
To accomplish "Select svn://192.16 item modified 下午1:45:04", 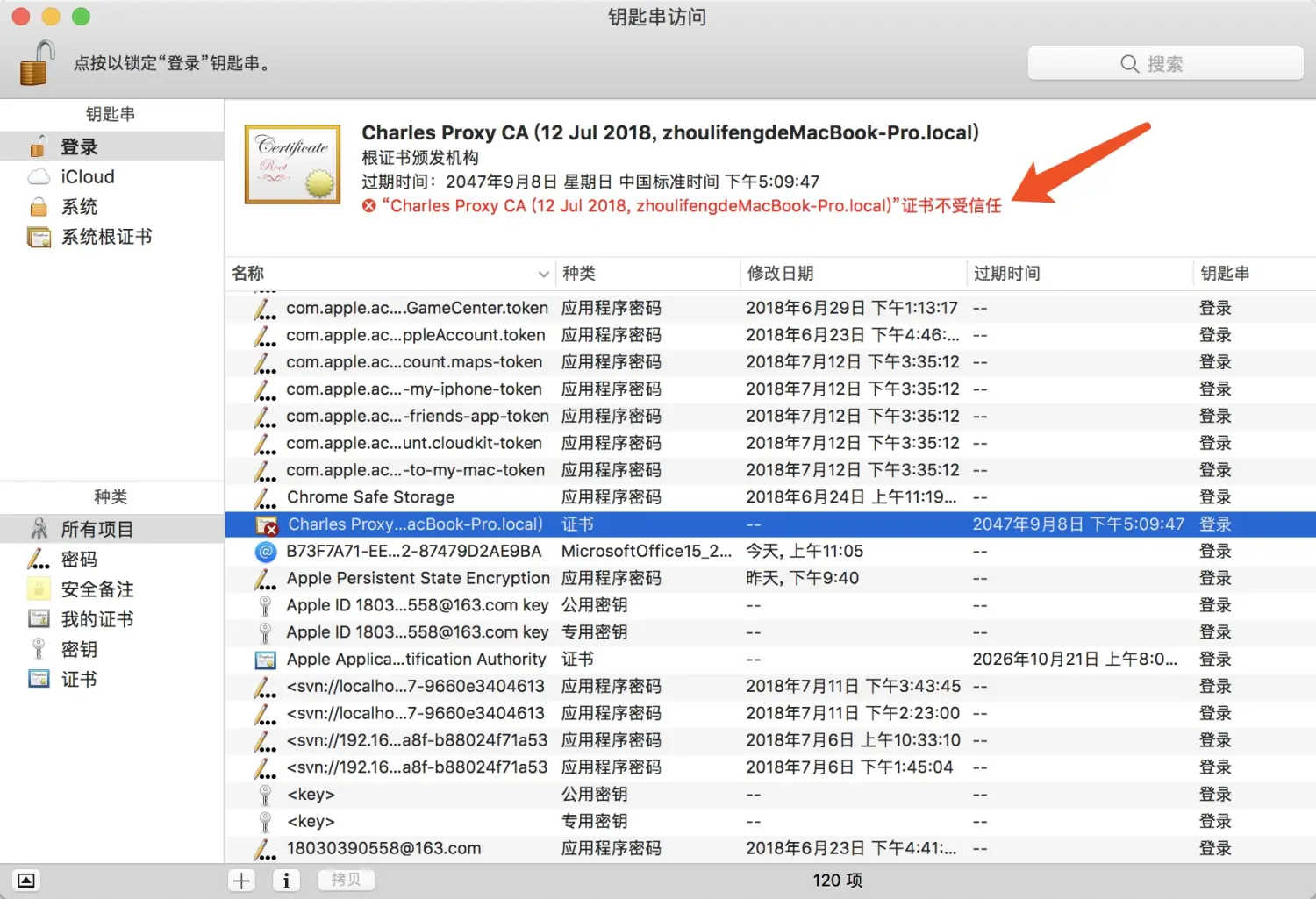I will coord(770,767).
